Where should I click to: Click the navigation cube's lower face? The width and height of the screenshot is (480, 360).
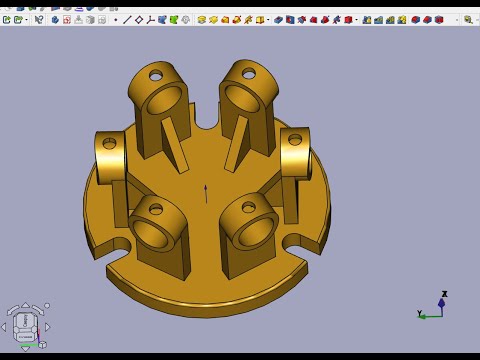coord(25,337)
